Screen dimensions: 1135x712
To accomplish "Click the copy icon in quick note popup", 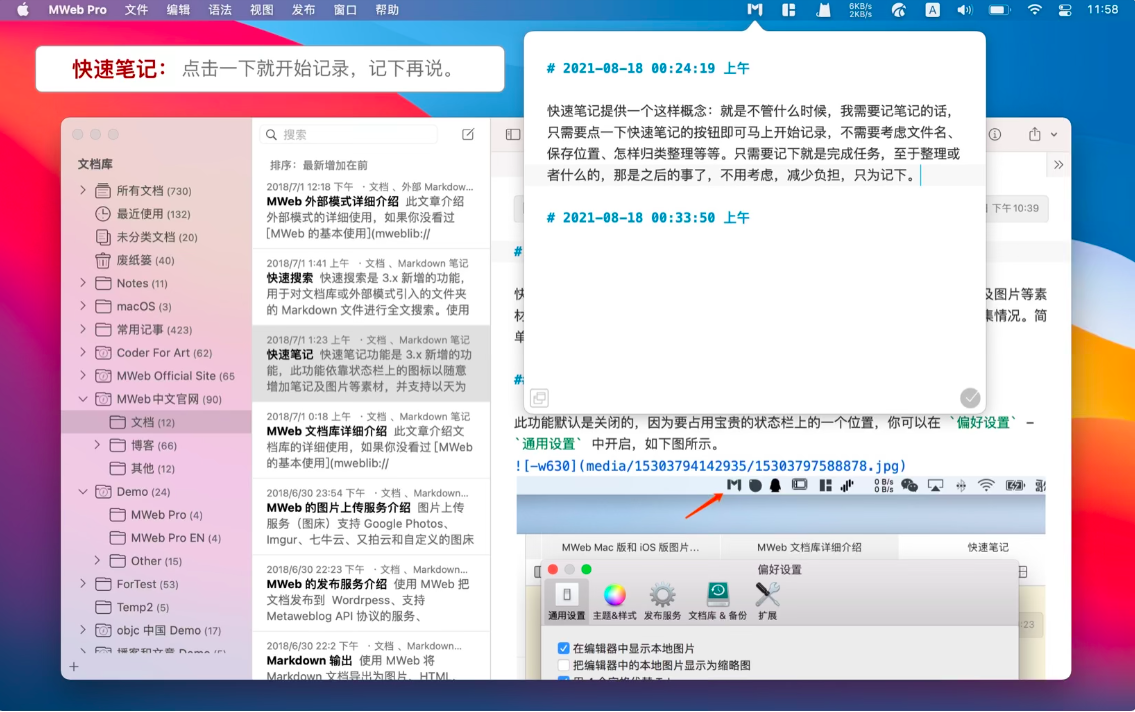I will 539,398.
